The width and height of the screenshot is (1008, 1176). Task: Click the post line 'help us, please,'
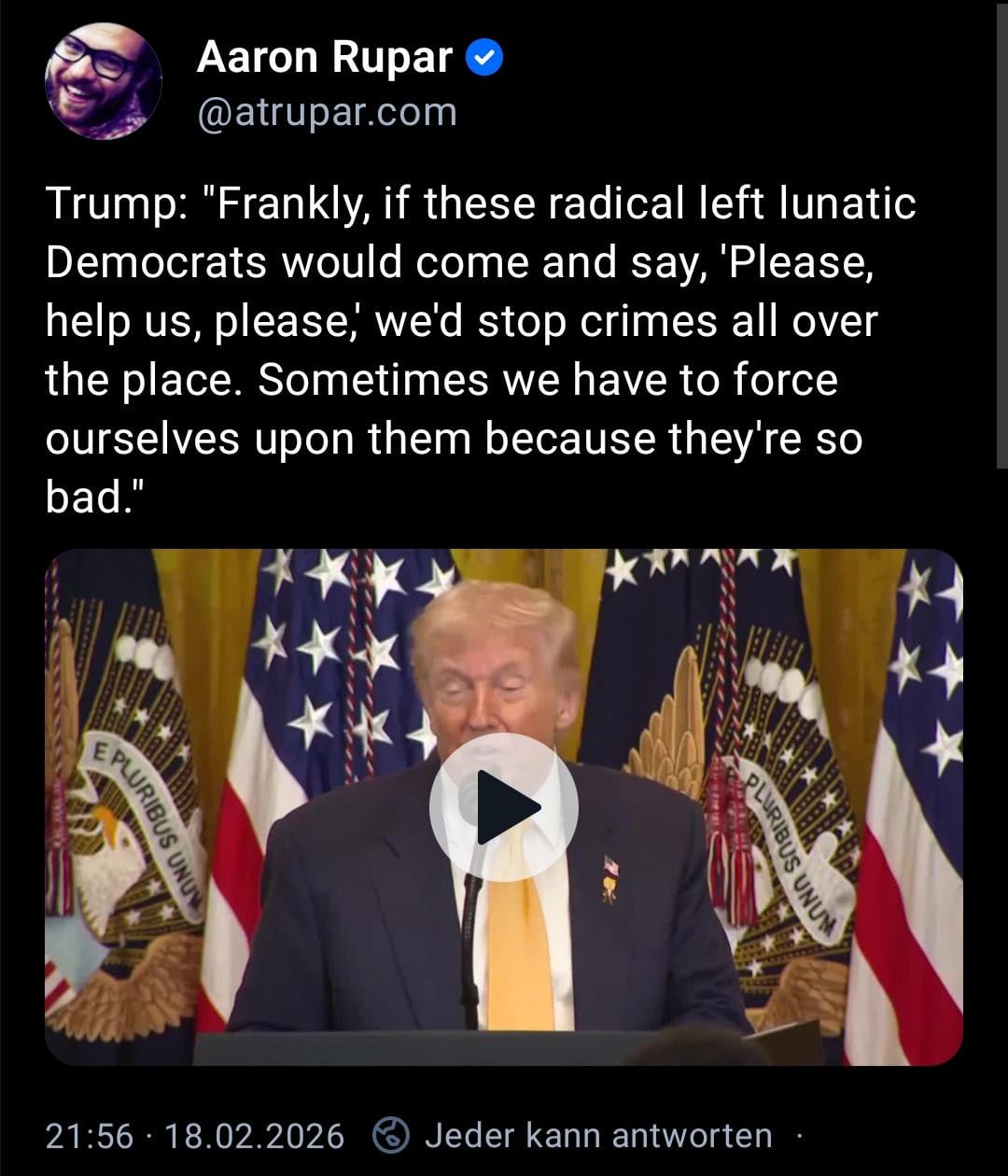[x=209, y=321]
